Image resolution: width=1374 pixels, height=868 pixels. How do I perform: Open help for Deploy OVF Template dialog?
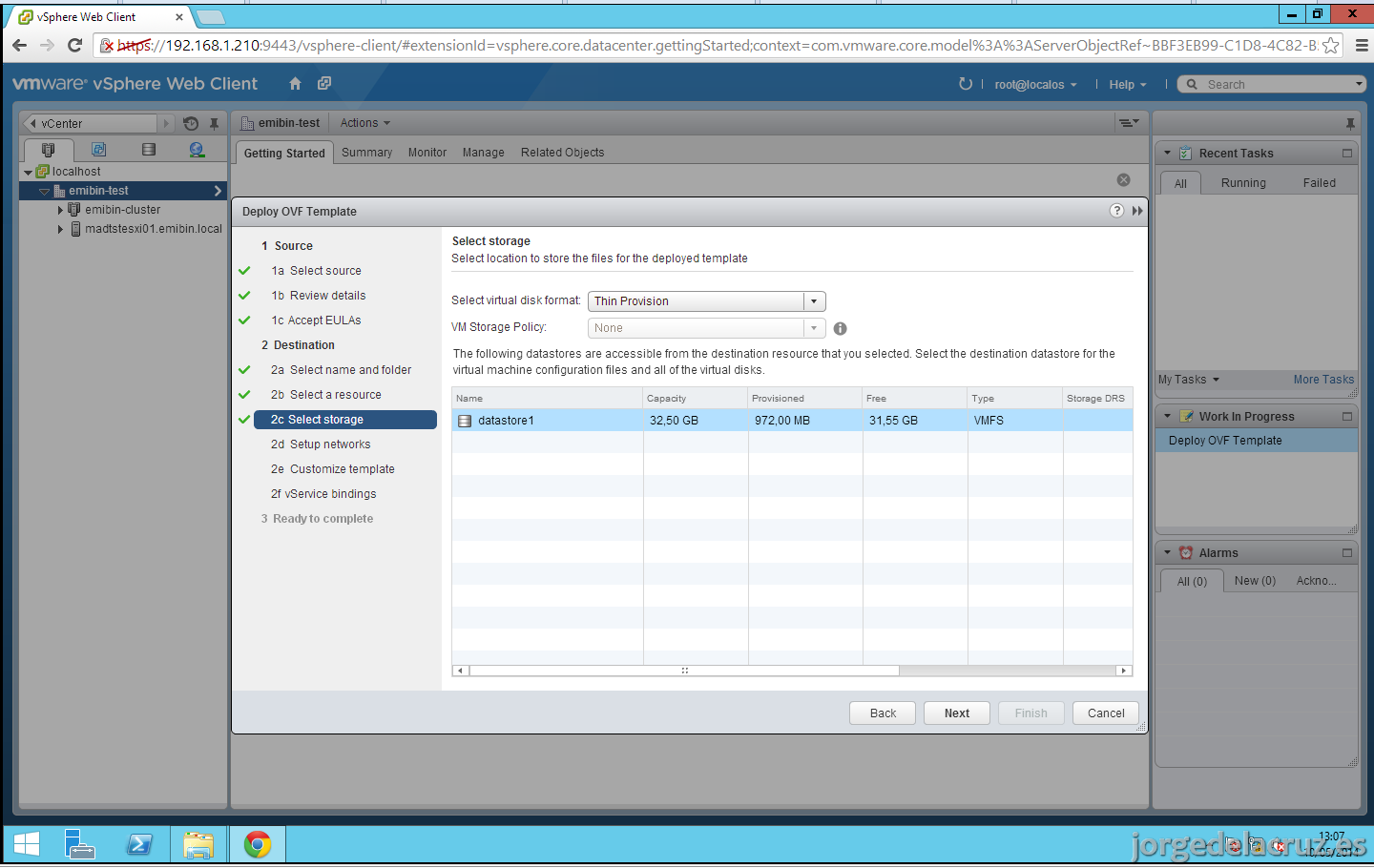1116,211
